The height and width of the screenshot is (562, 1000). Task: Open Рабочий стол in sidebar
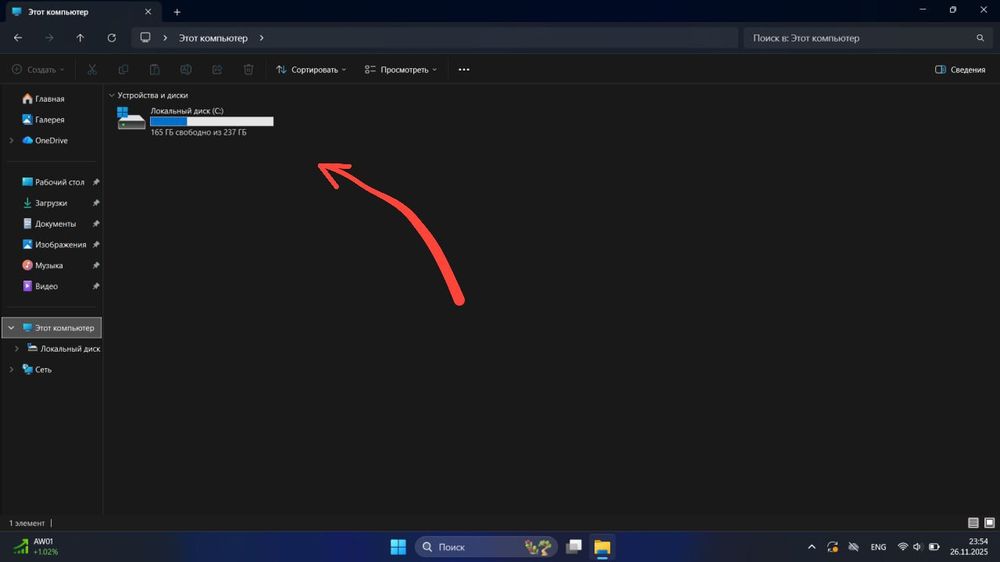click(x=59, y=182)
